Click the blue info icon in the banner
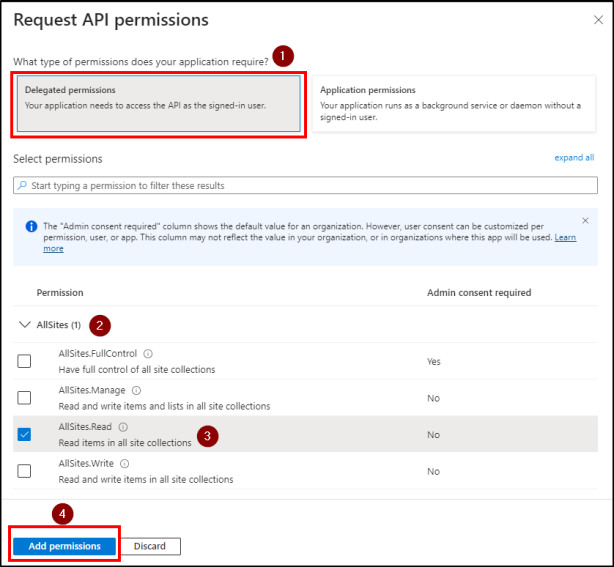The width and height of the screenshot is (614, 567). click(31, 226)
